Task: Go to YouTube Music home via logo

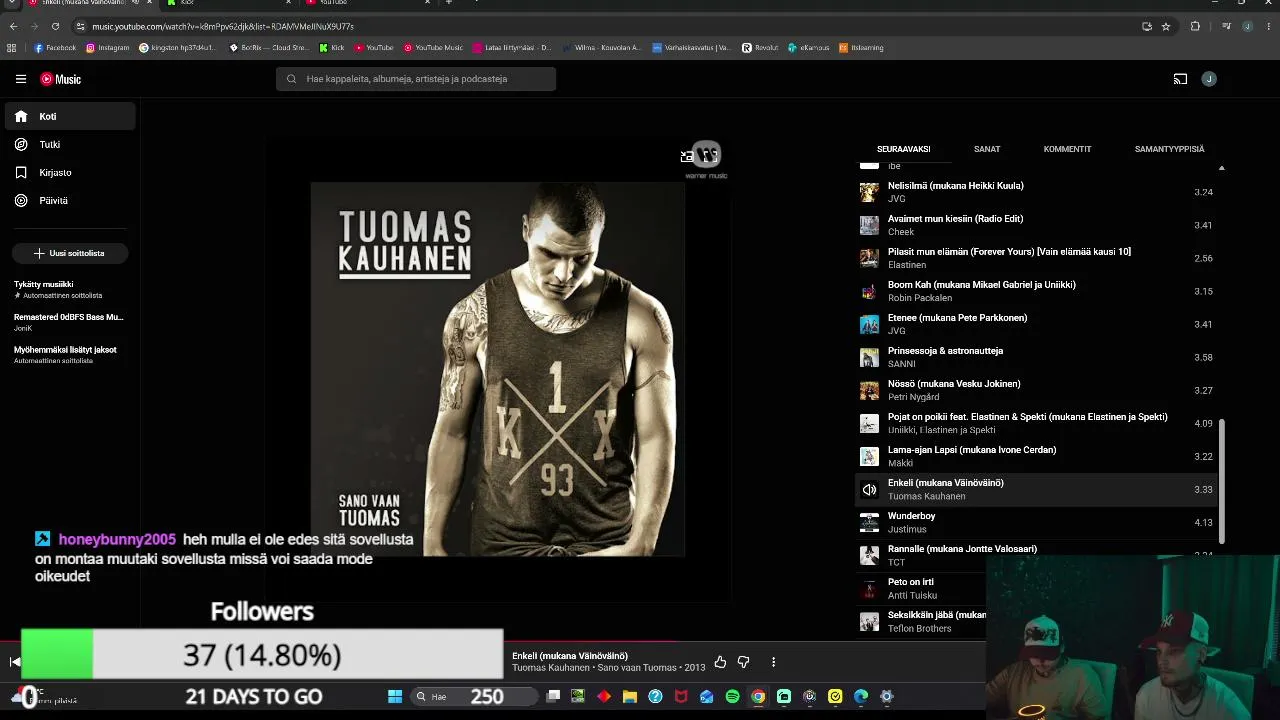Action: click(x=61, y=79)
